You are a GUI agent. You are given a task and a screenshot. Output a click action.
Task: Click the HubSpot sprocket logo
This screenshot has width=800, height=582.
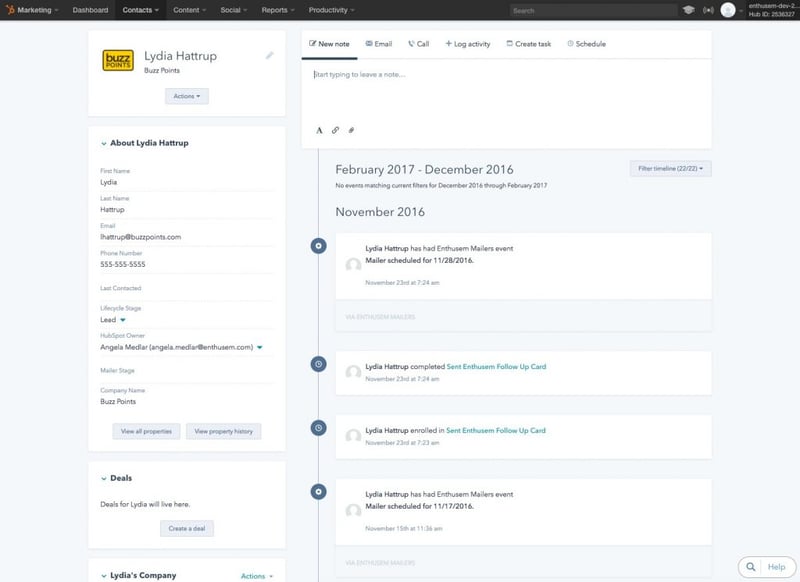(10, 10)
